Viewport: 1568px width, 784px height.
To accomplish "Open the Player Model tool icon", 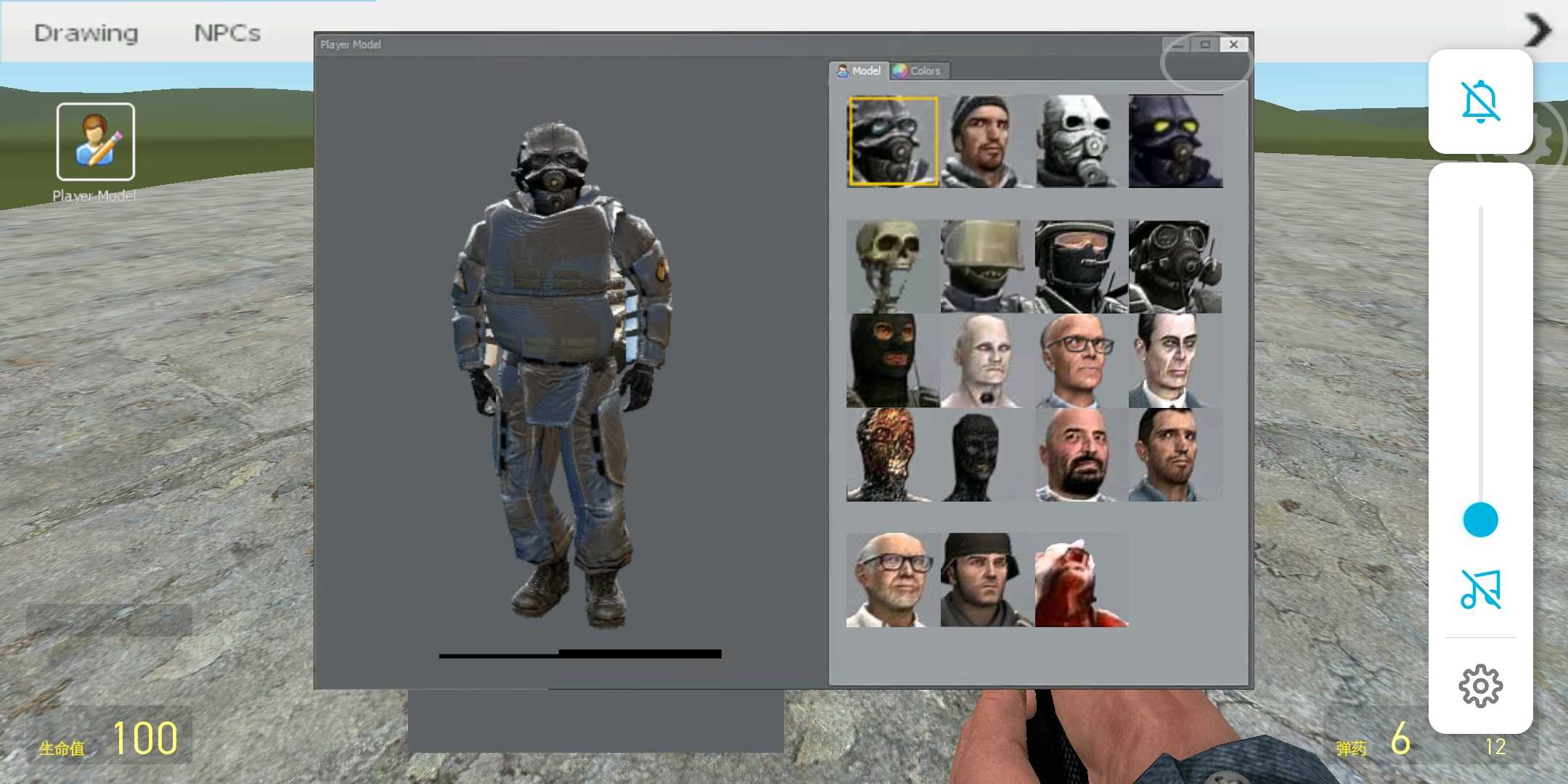I will 96,142.
